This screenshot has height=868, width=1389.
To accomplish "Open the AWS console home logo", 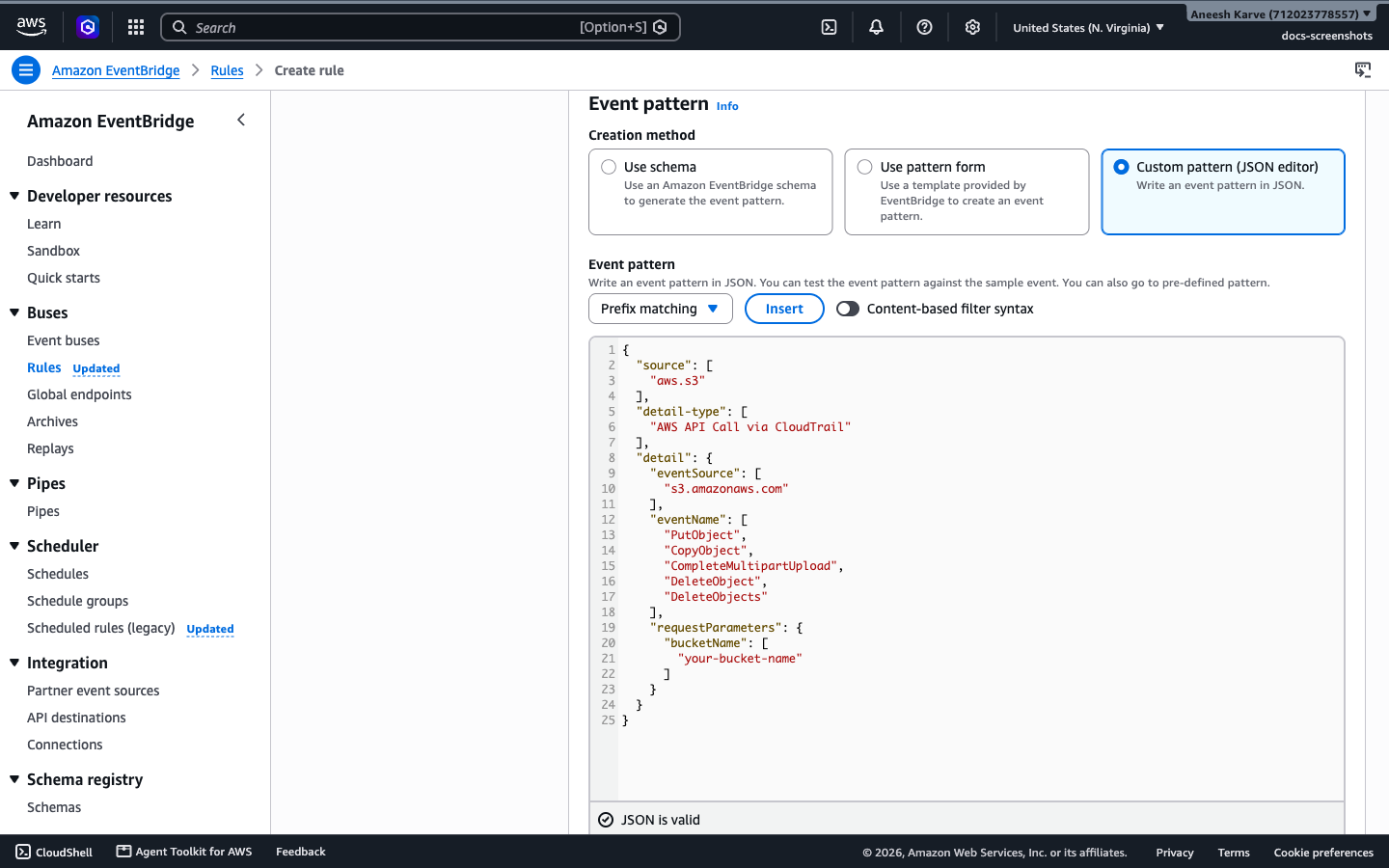I will click(31, 27).
